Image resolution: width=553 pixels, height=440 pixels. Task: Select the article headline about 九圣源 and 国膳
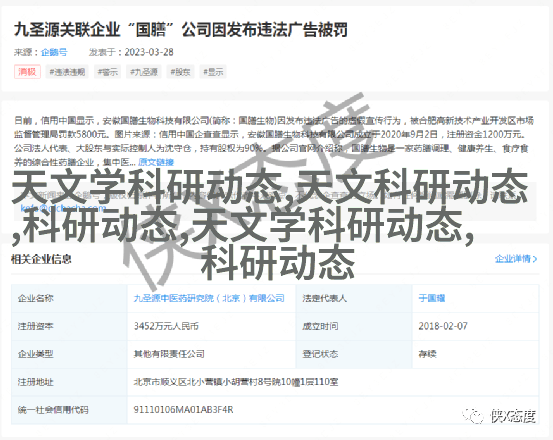click(181, 30)
